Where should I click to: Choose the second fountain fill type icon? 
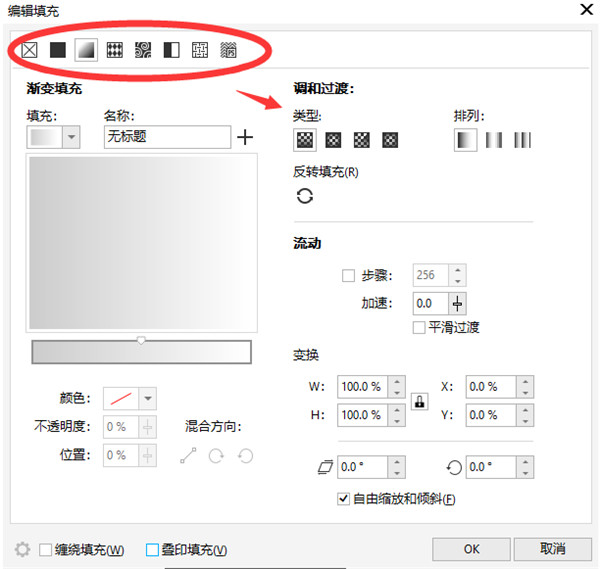[x=333, y=140]
